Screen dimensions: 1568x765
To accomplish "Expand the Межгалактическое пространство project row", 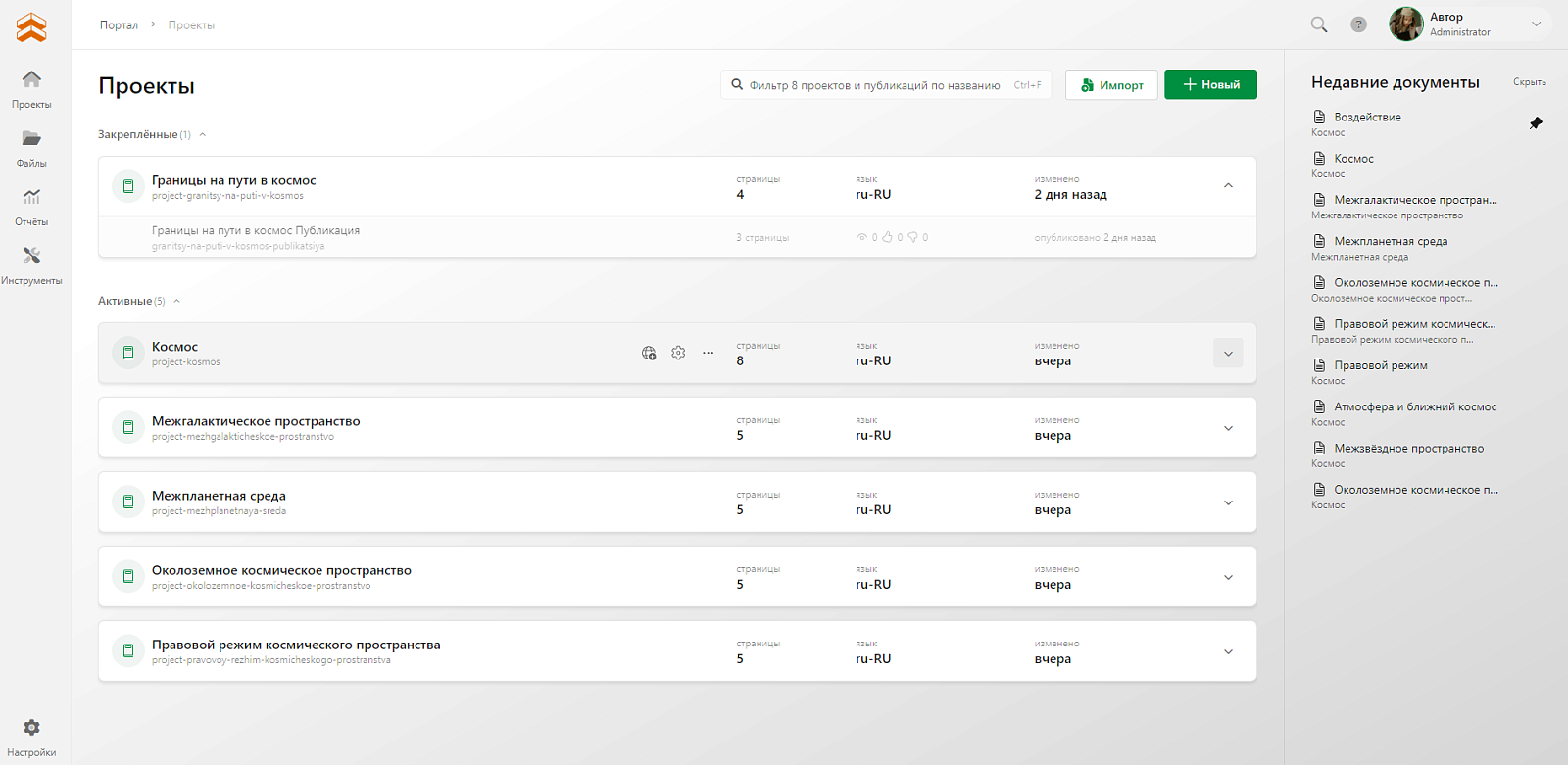I will point(1228,427).
